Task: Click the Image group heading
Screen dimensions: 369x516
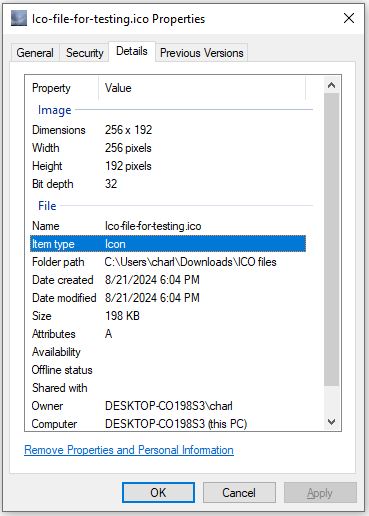Action: [x=55, y=110]
